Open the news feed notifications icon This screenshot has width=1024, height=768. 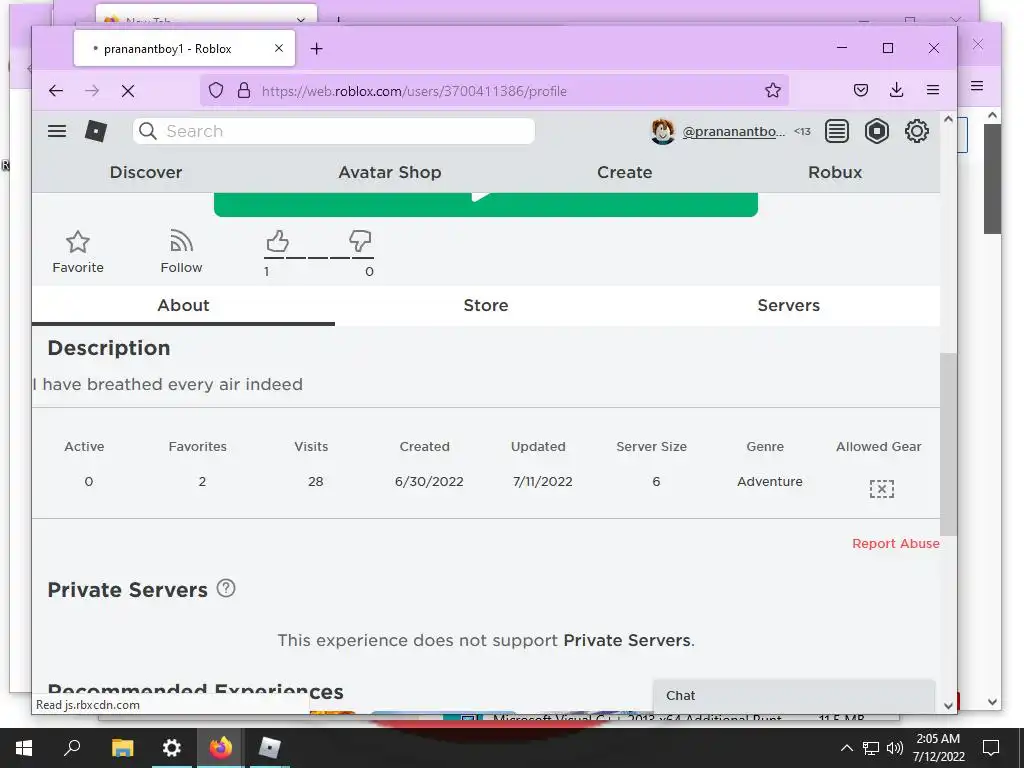(x=837, y=131)
